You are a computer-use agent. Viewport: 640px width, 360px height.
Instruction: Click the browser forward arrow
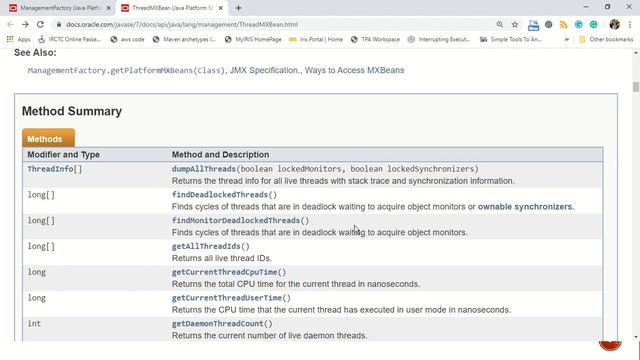coord(25,24)
